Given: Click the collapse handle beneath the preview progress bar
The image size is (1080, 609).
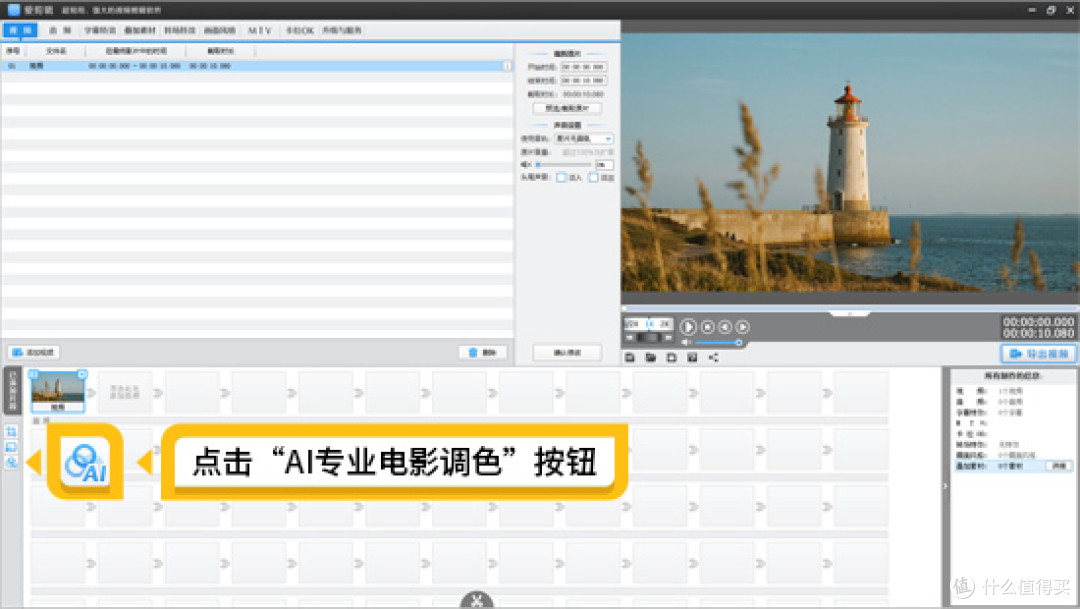Looking at the screenshot, I should click(x=849, y=313).
